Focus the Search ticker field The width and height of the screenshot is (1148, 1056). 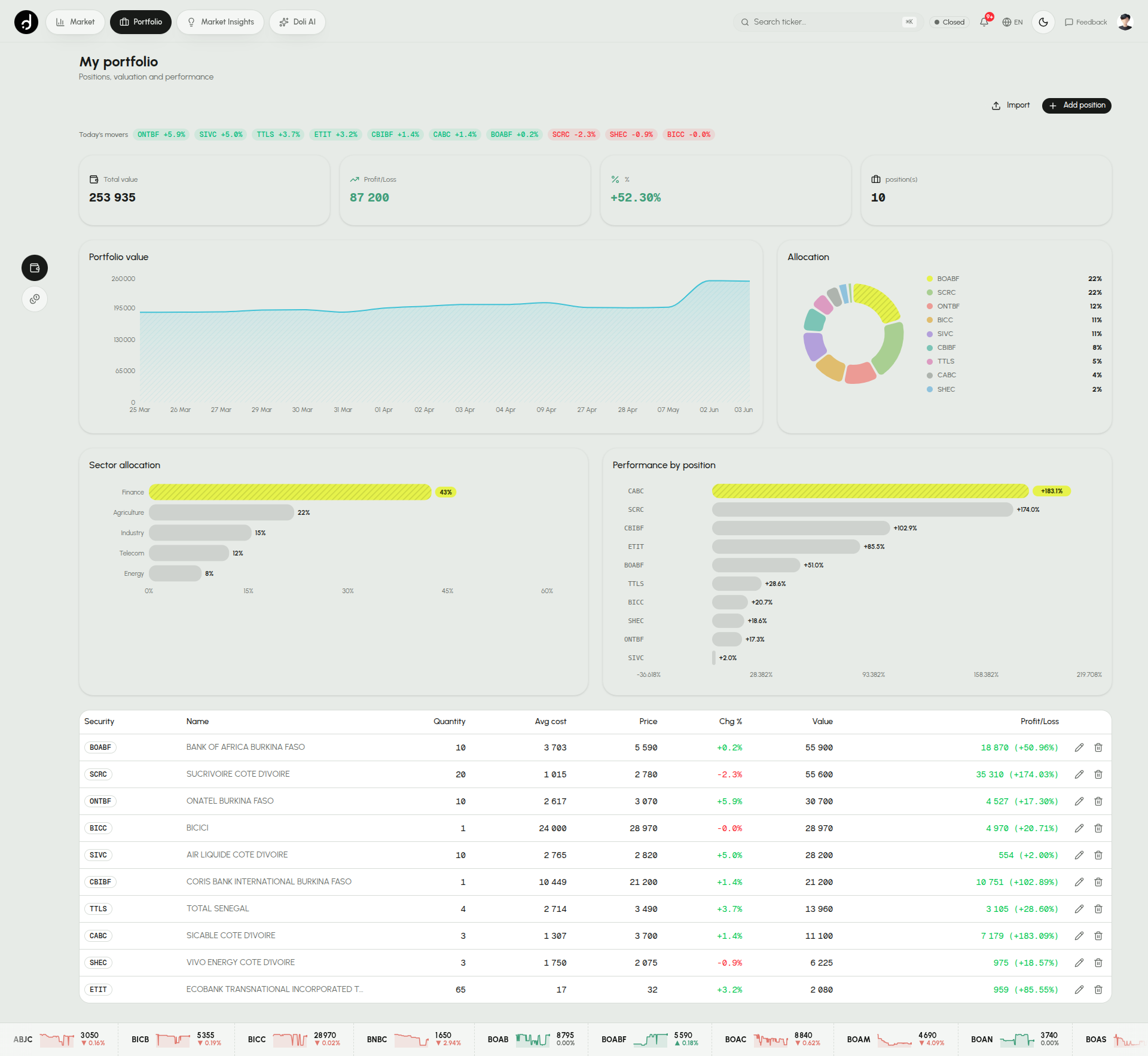829,22
